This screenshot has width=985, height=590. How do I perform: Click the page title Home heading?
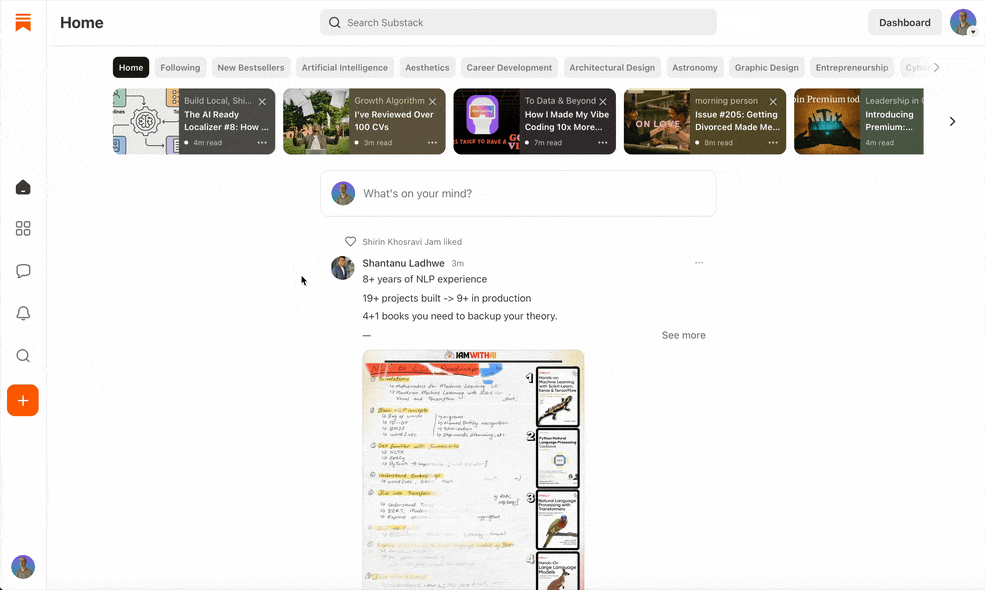(82, 23)
